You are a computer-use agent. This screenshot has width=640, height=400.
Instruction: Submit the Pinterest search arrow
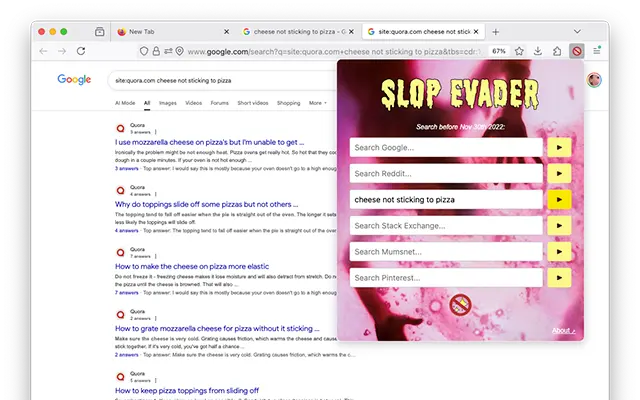click(x=559, y=278)
